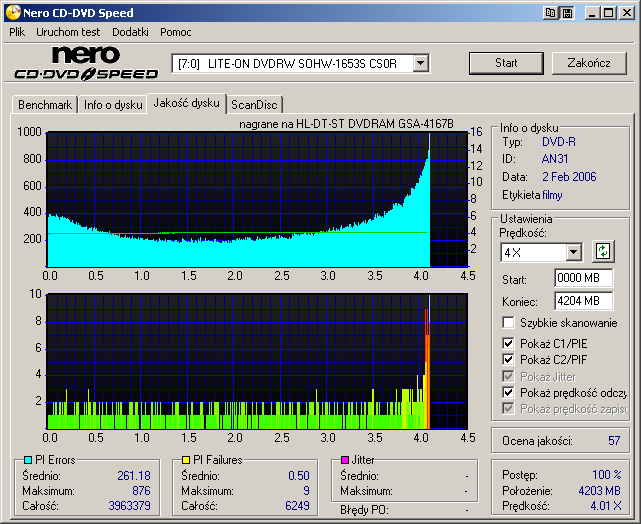
Task: Click the nagrane na HL-DT-ST chart title
Action: pyautogui.click(x=346, y=124)
